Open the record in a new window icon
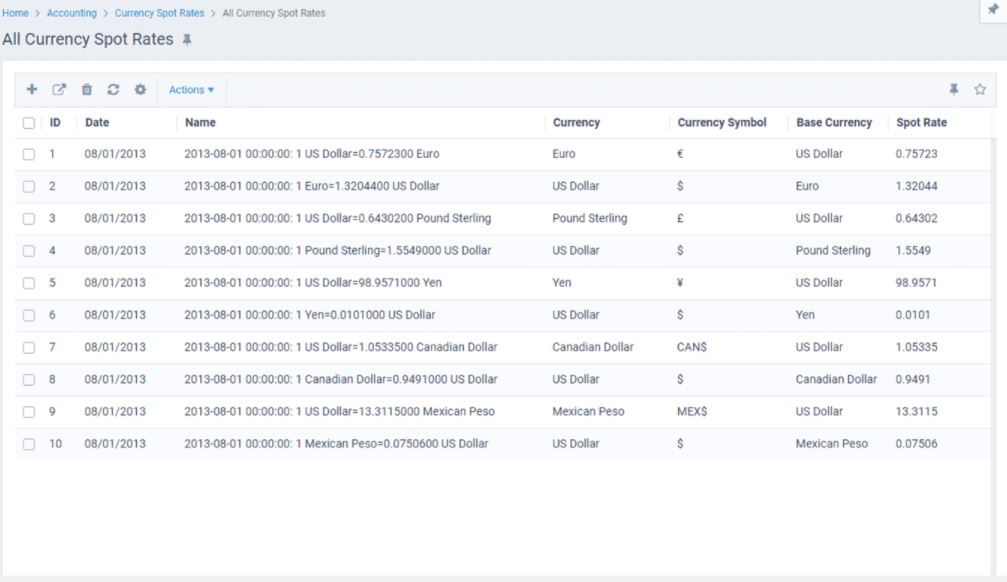Screen dimensions: 1007x582 [60, 90]
